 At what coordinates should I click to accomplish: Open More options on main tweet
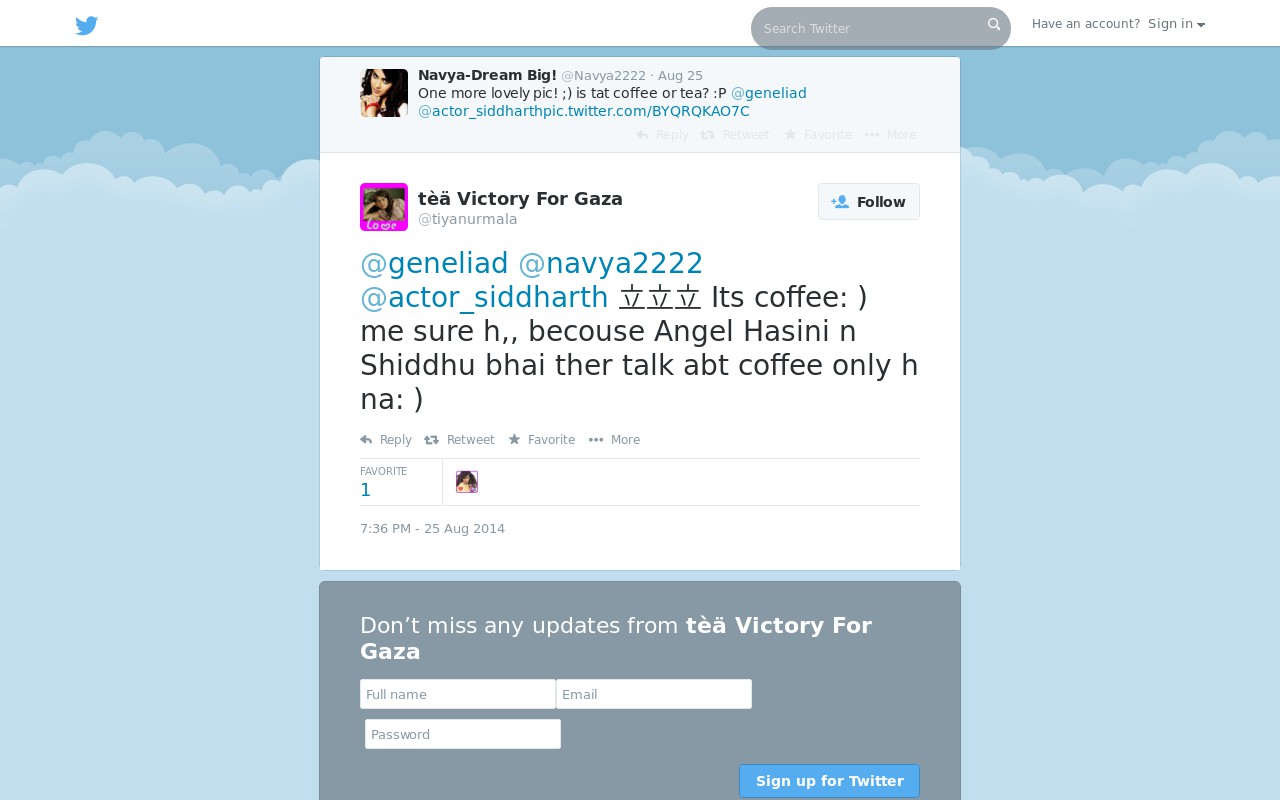[614, 440]
